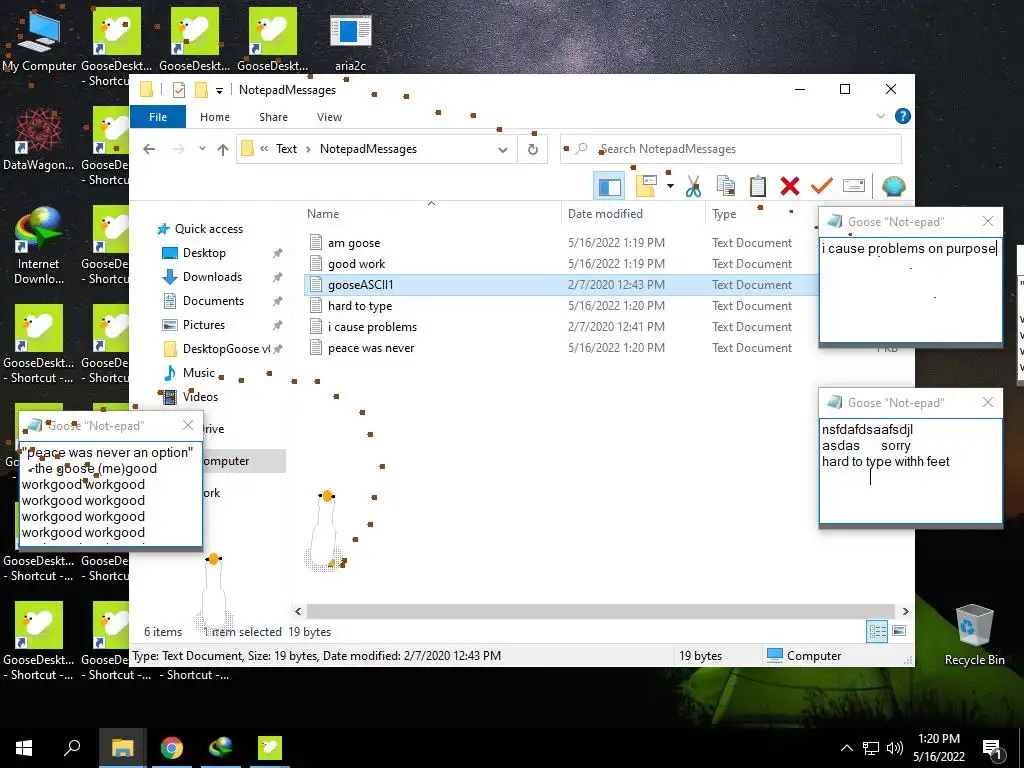Close the 'peace was never an option' Not-epad

click(x=188, y=425)
